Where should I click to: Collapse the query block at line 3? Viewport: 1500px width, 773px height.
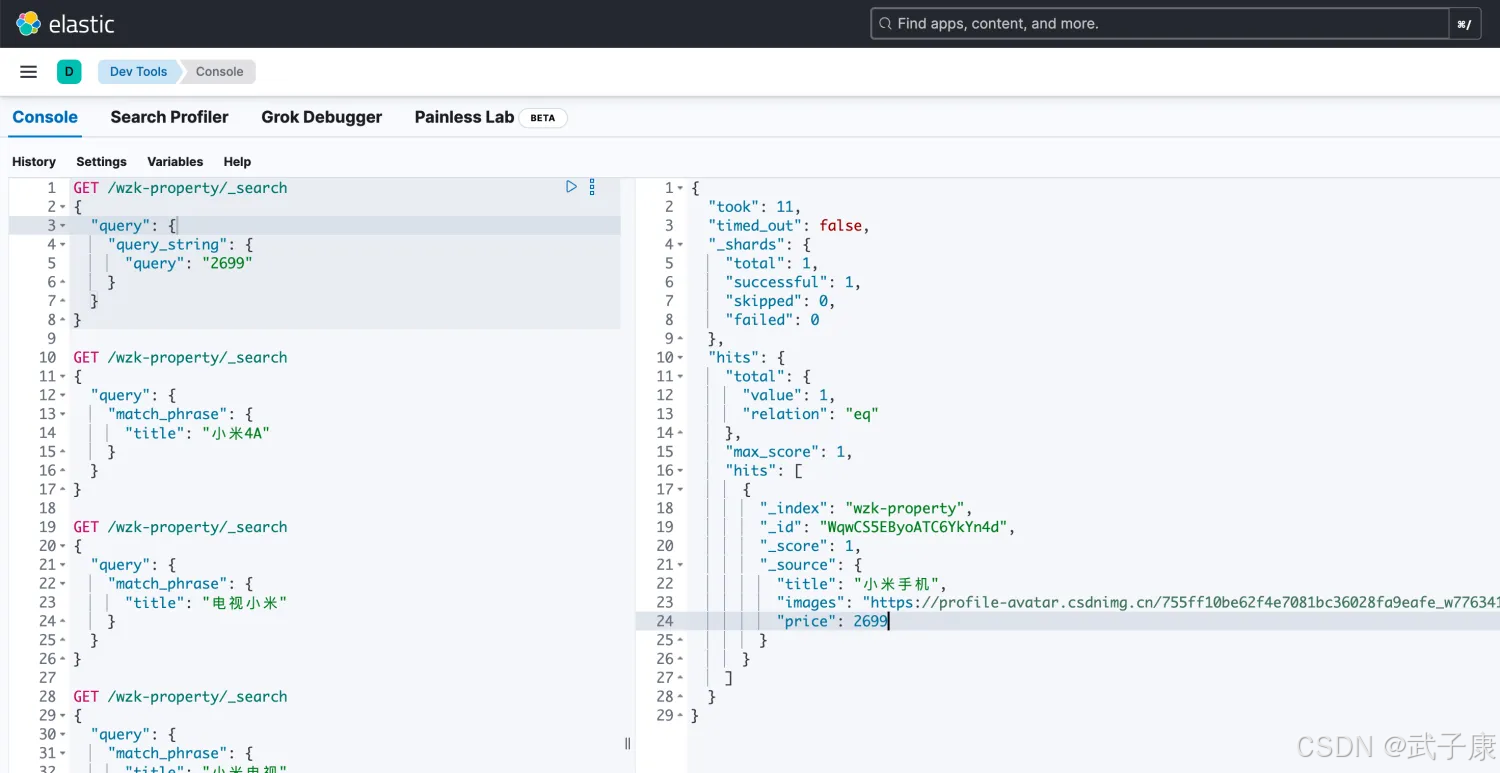(63, 226)
